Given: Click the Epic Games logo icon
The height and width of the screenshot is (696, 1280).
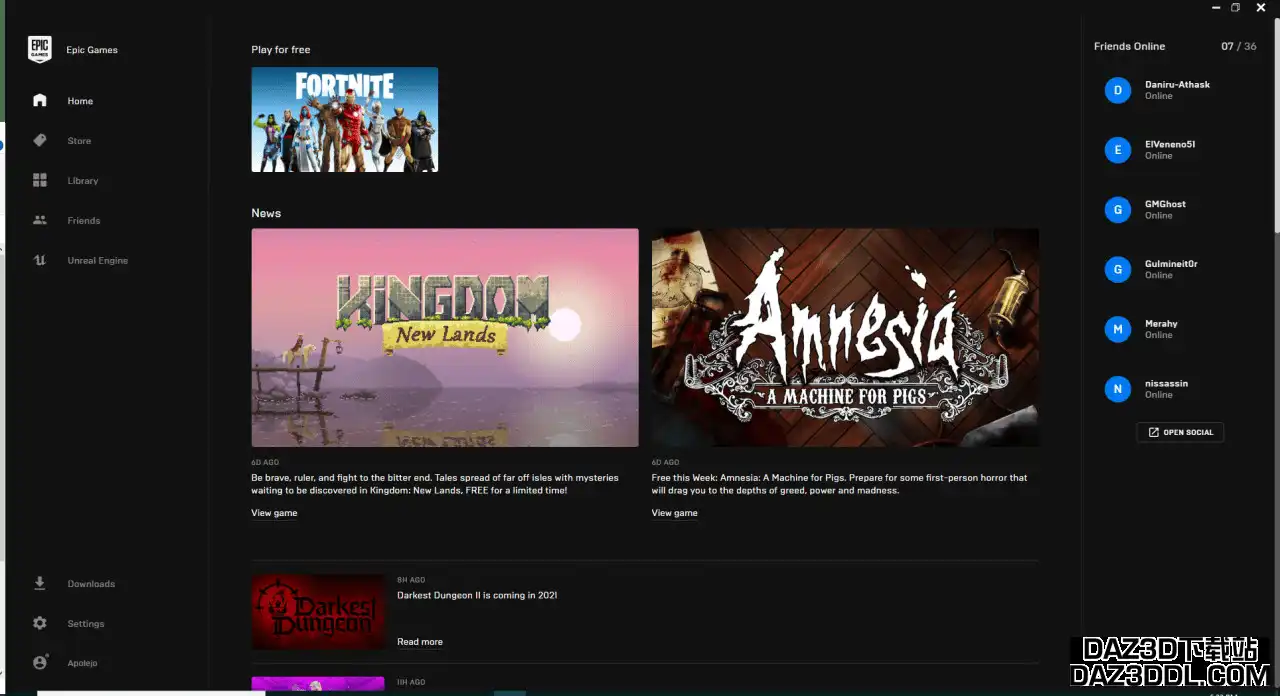Looking at the screenshot, I should (39, 49).
